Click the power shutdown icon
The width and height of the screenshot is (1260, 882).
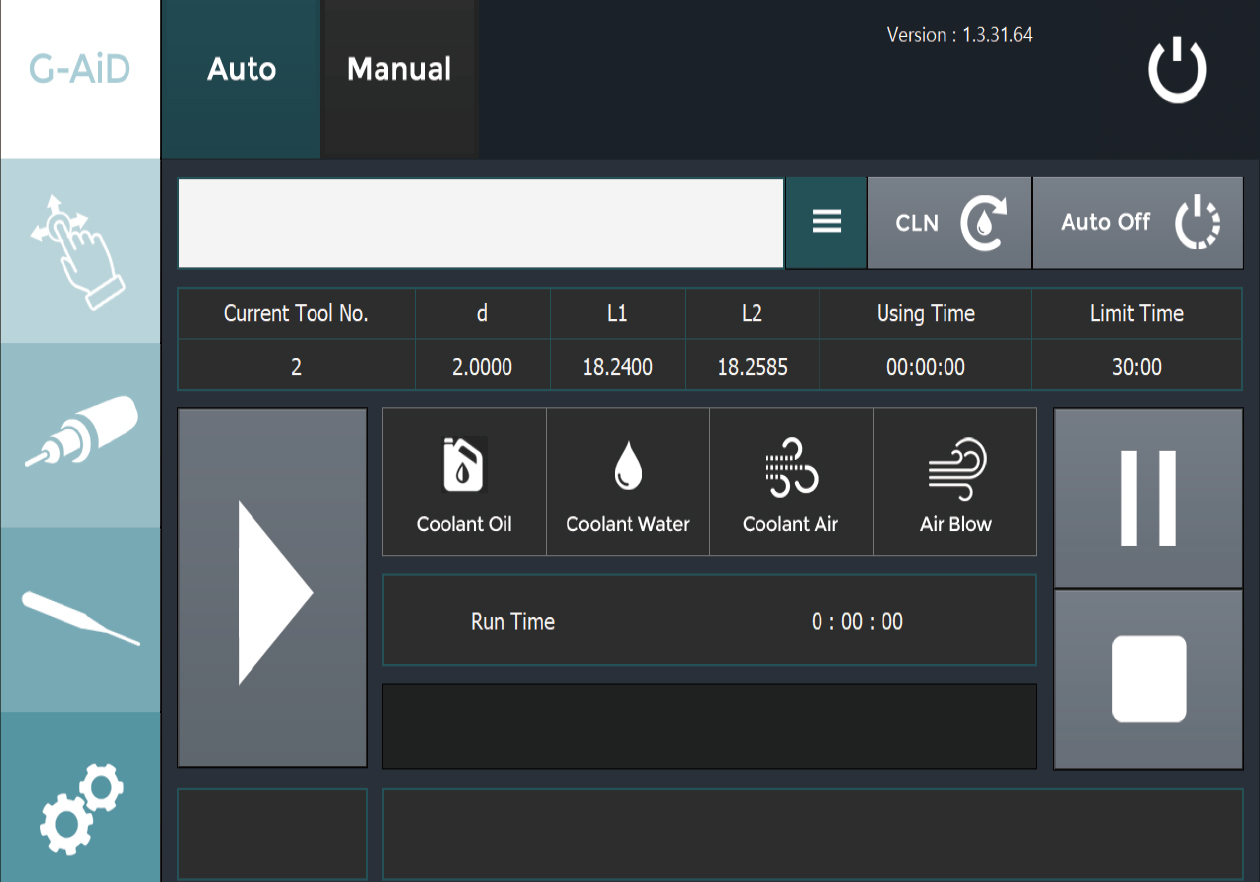coord(1177,70)
